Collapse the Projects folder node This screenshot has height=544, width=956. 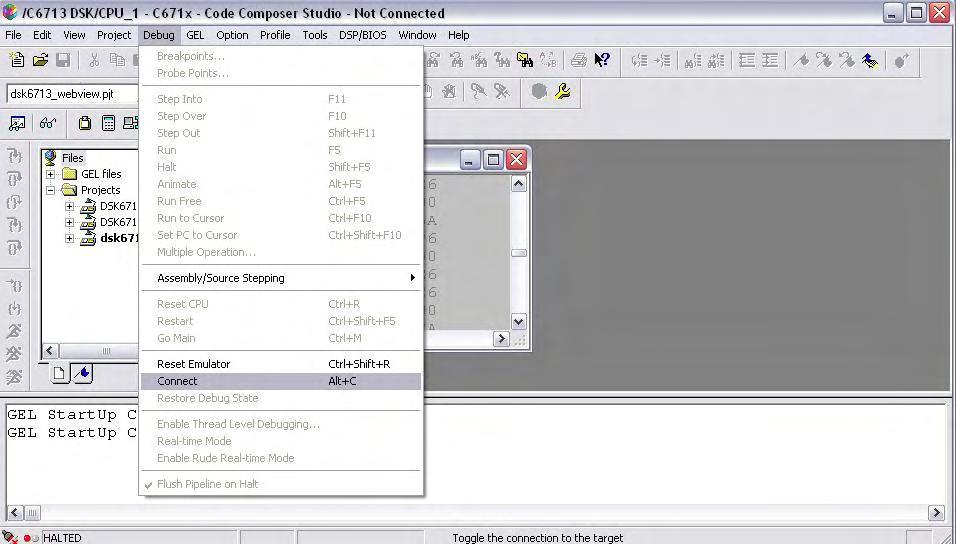(51, 190)
